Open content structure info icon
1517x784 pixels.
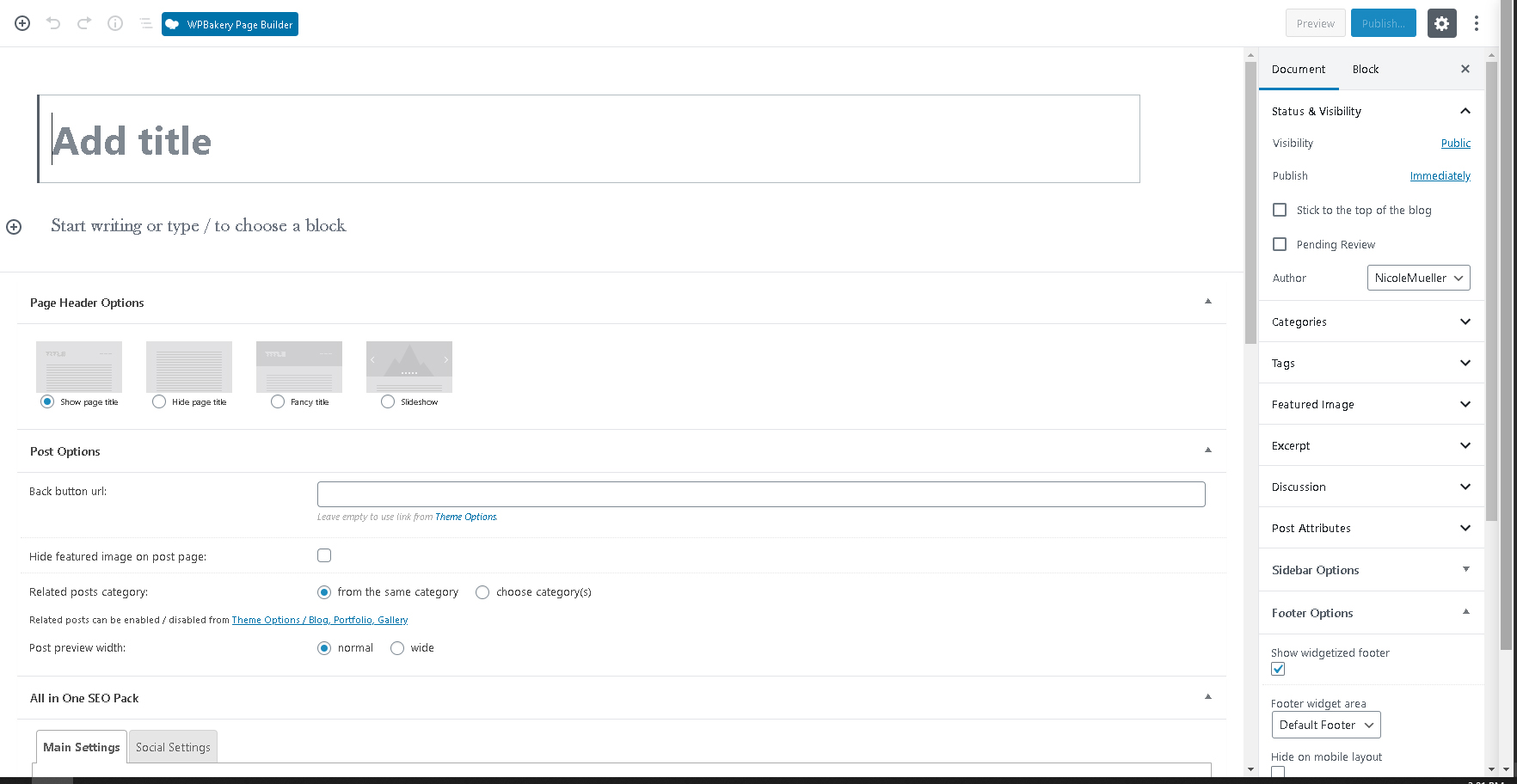(x=115, y=23)
